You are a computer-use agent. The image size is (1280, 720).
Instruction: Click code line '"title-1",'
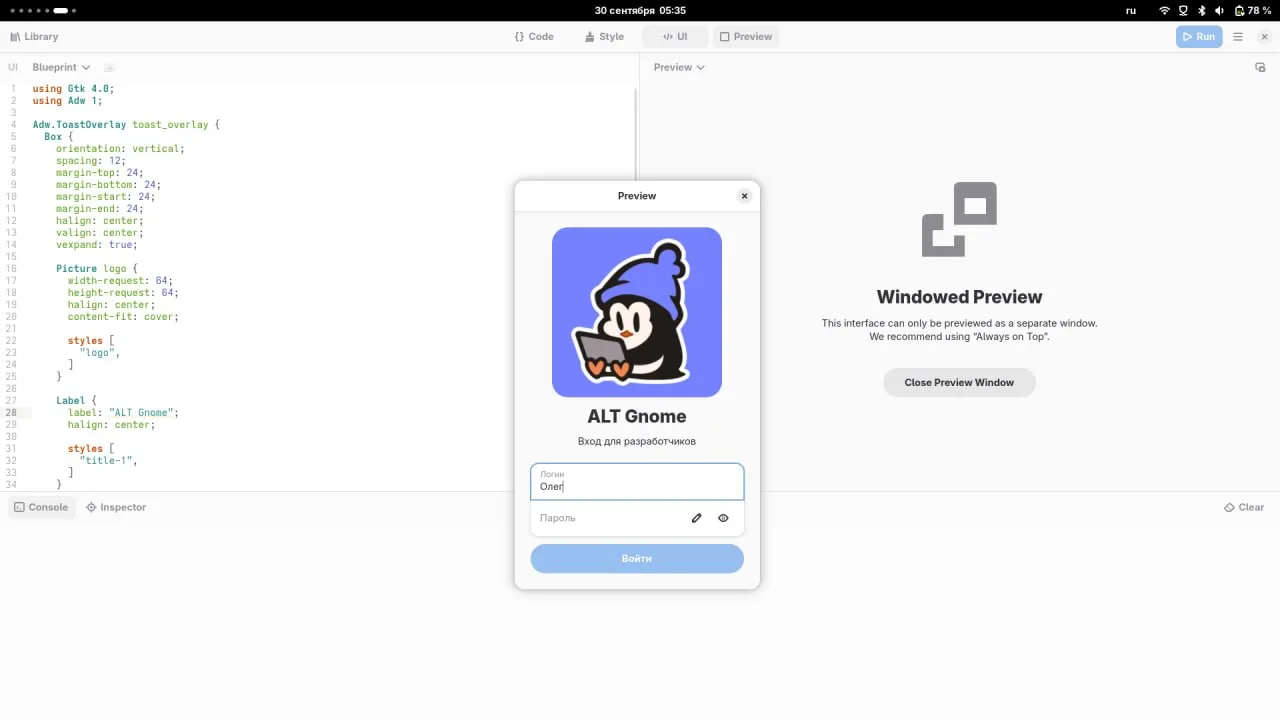(108, 460)
